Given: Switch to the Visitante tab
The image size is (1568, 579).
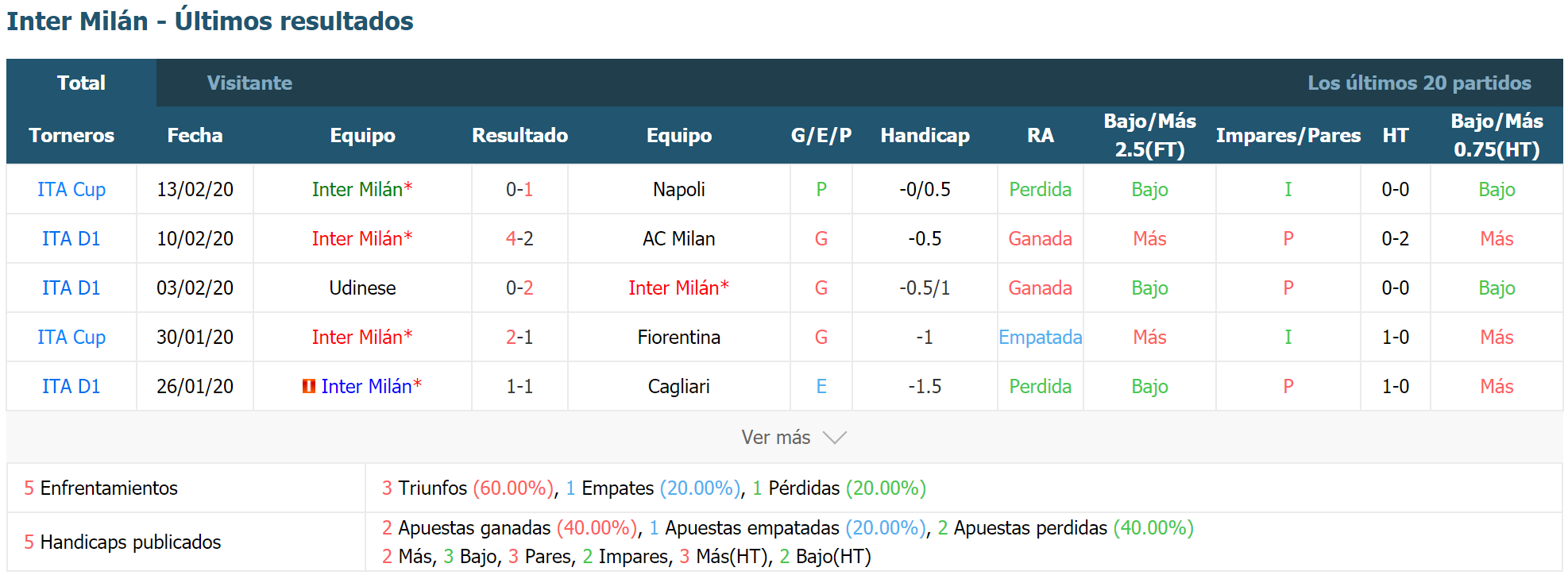Looking at the screenshot, I should 249,83.
